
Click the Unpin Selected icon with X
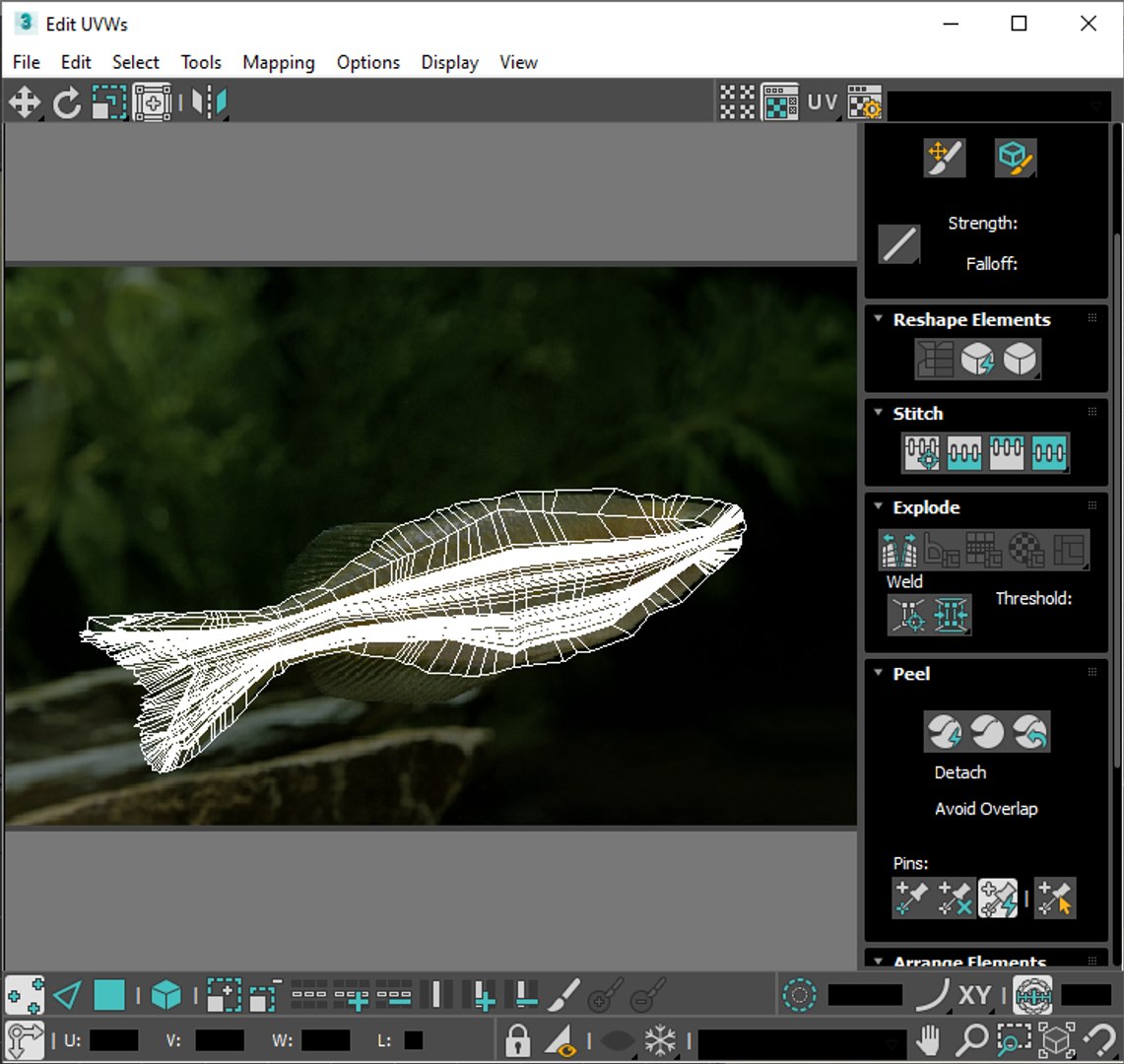tap(955, 898)
